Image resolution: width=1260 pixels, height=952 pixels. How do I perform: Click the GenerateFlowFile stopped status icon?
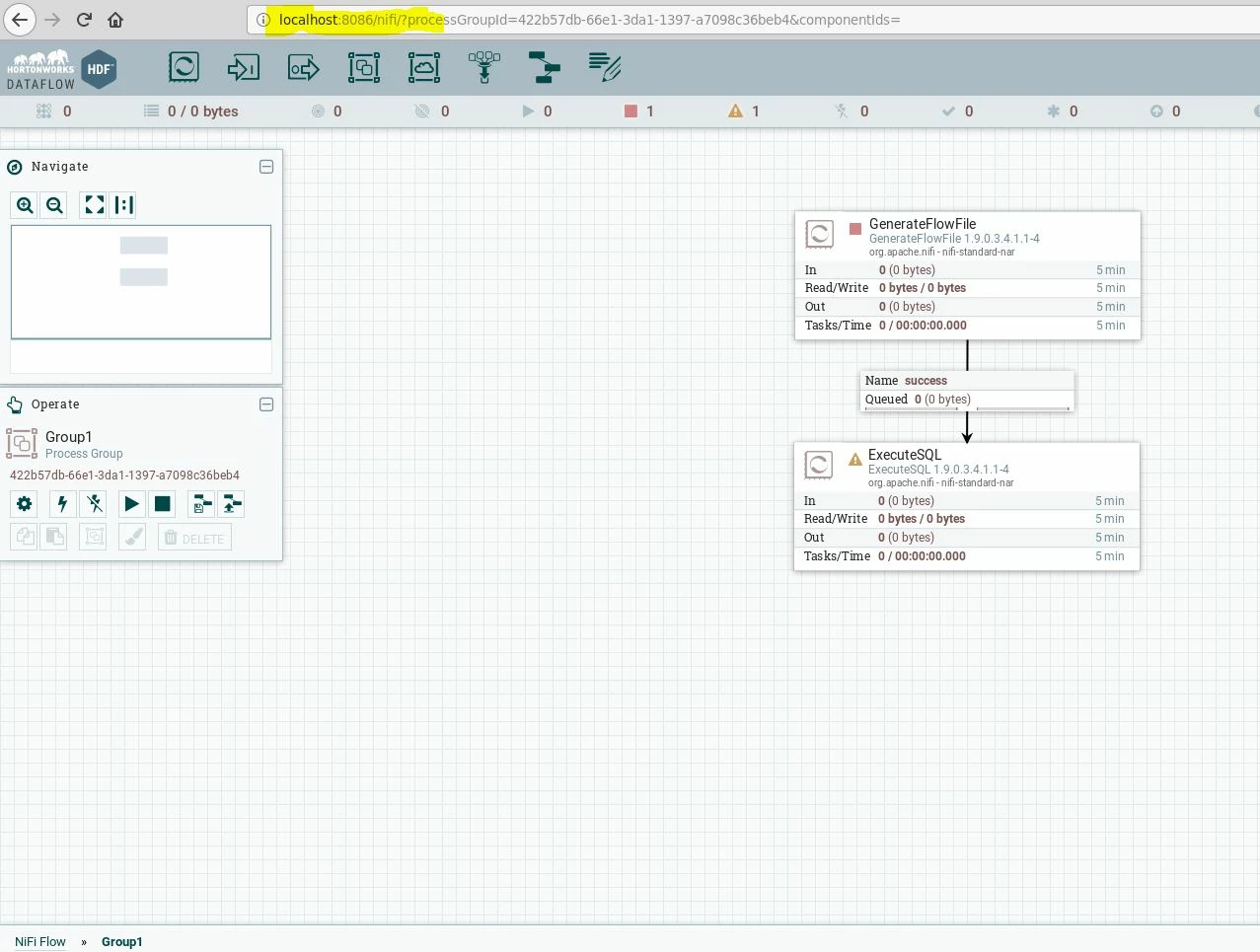pyautogui.click(x=855, y=229)
